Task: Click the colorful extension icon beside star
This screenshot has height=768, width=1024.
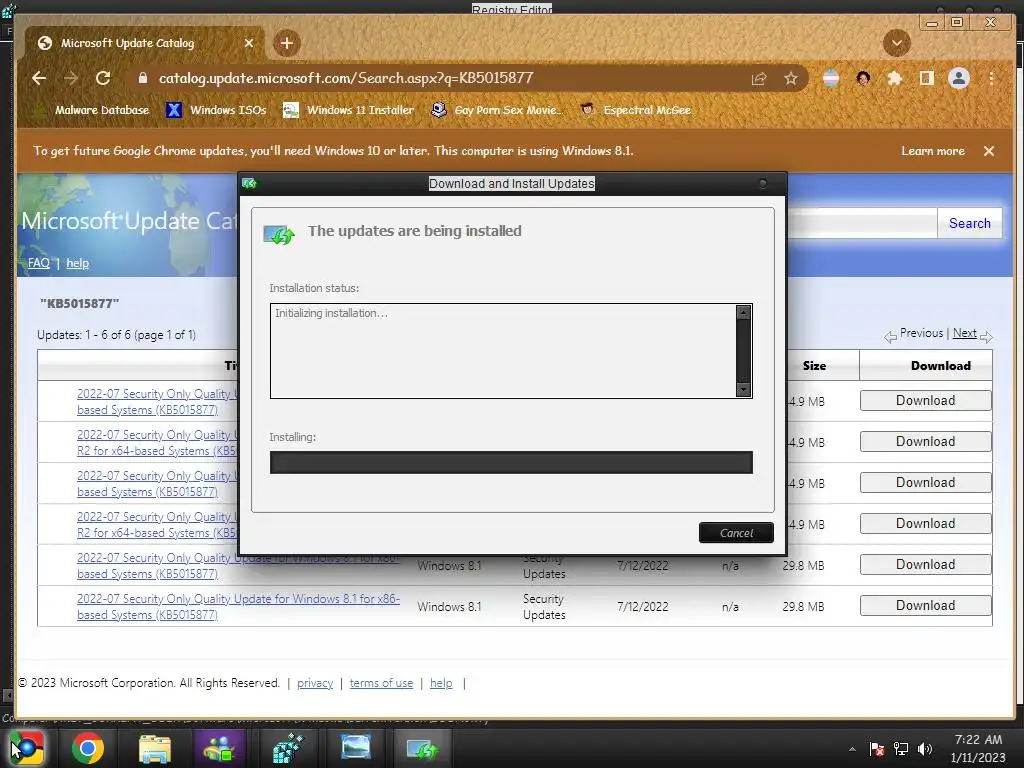Action: click(x=831, y=79)
